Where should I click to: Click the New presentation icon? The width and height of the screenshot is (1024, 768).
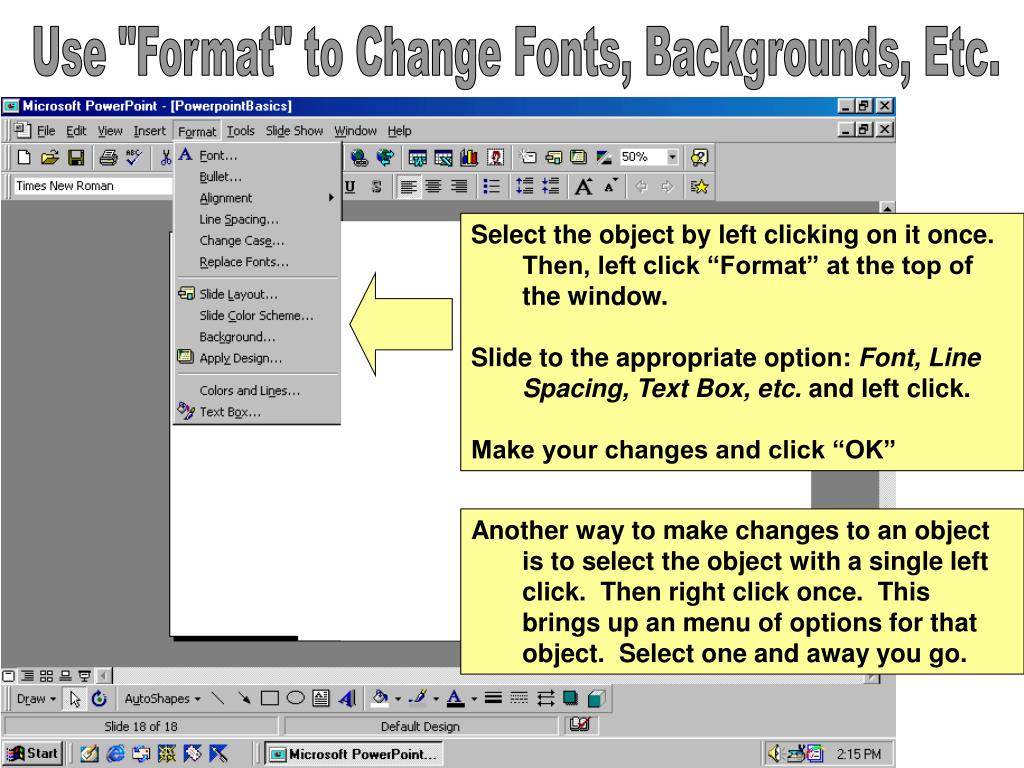coord(24,157)
